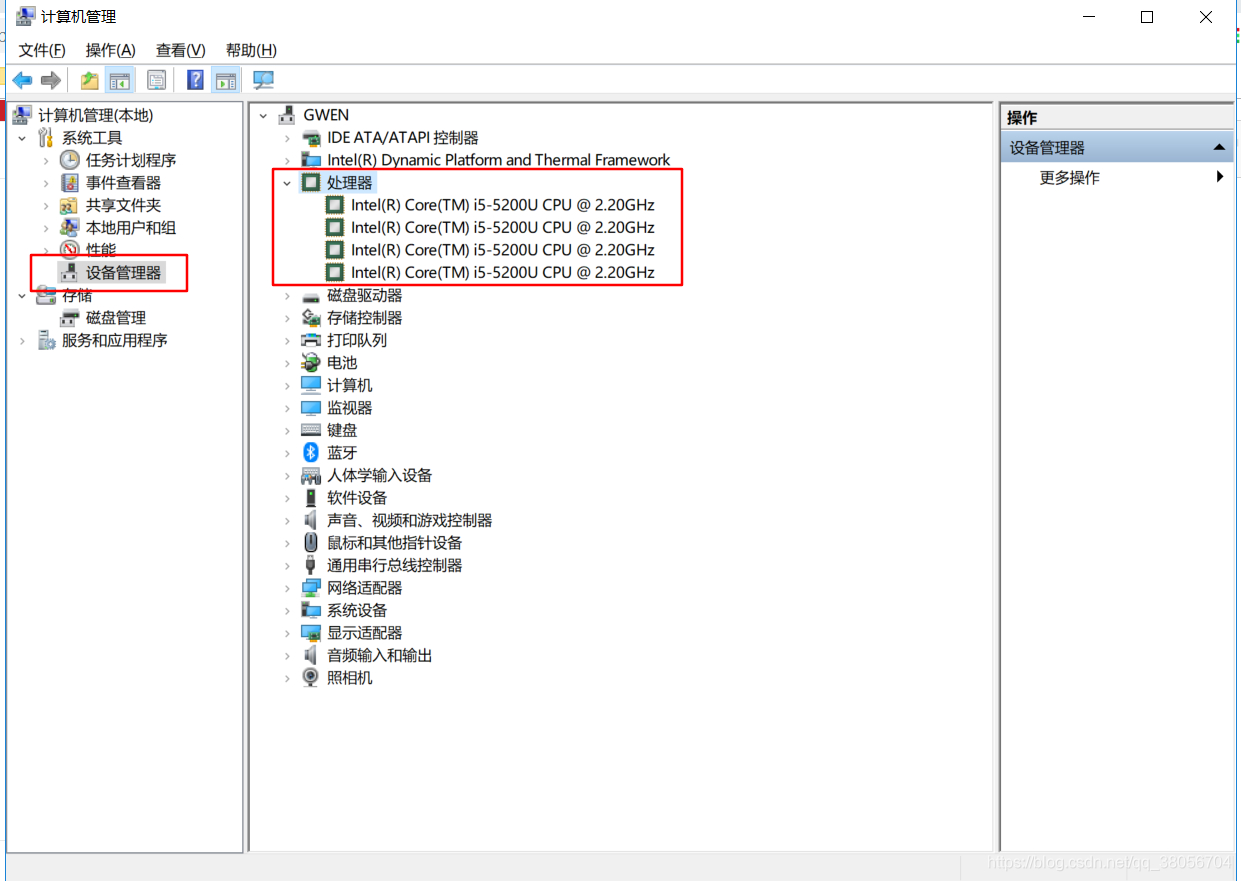Click the 磁盘管理 icon in left tree

pos(69,318)
